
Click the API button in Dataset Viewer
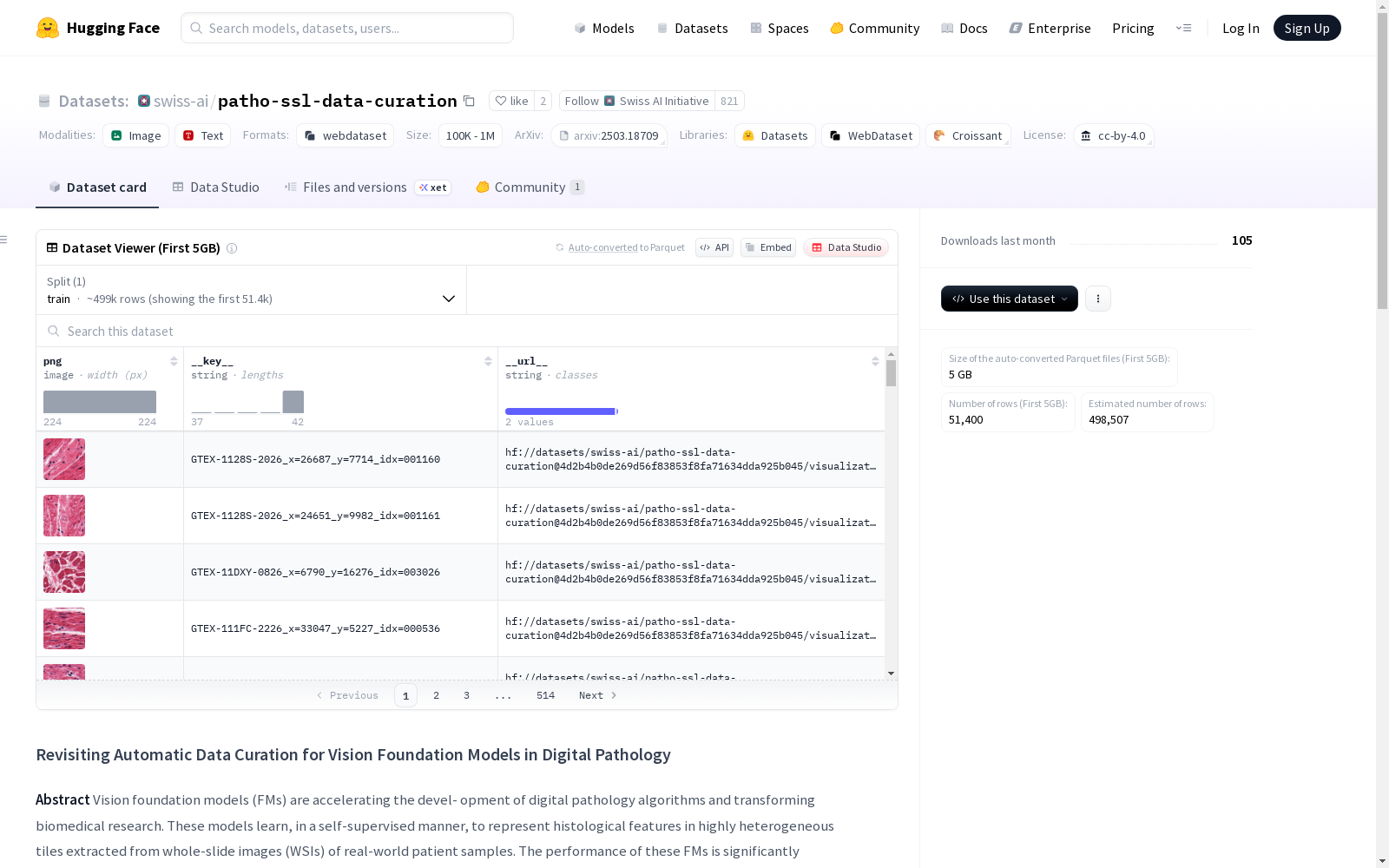pyautogui.click(x=714, y=247)
